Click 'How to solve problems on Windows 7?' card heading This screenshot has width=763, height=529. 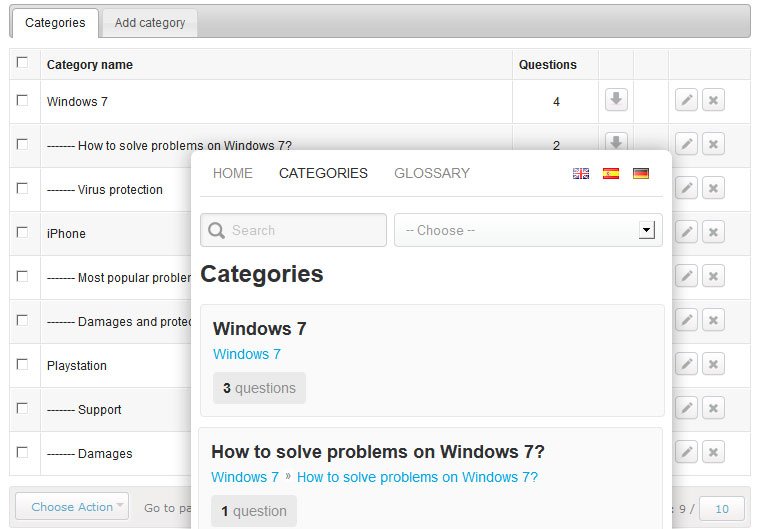pos(378,452)
